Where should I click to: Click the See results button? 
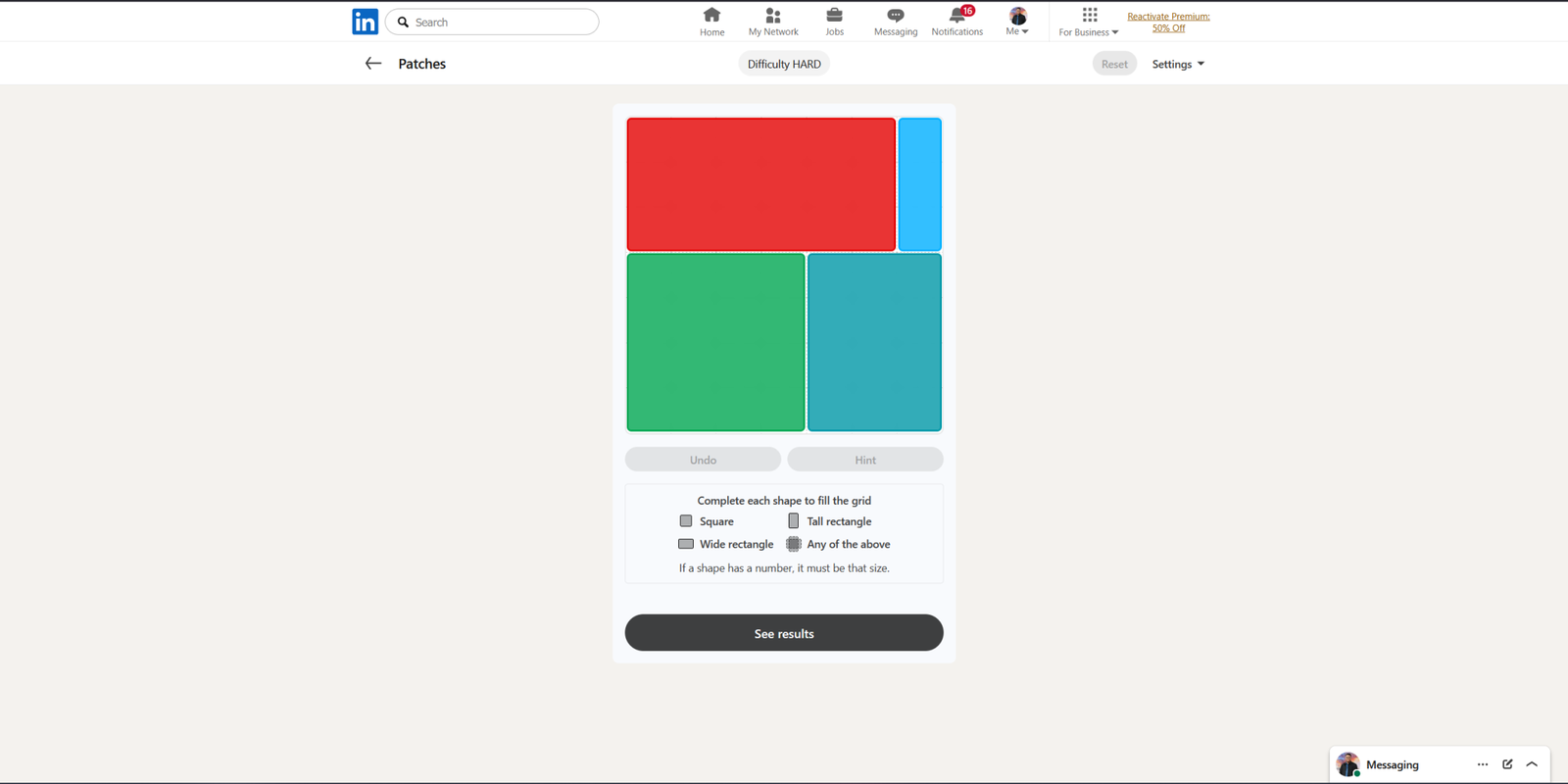[x=784, y=633]
